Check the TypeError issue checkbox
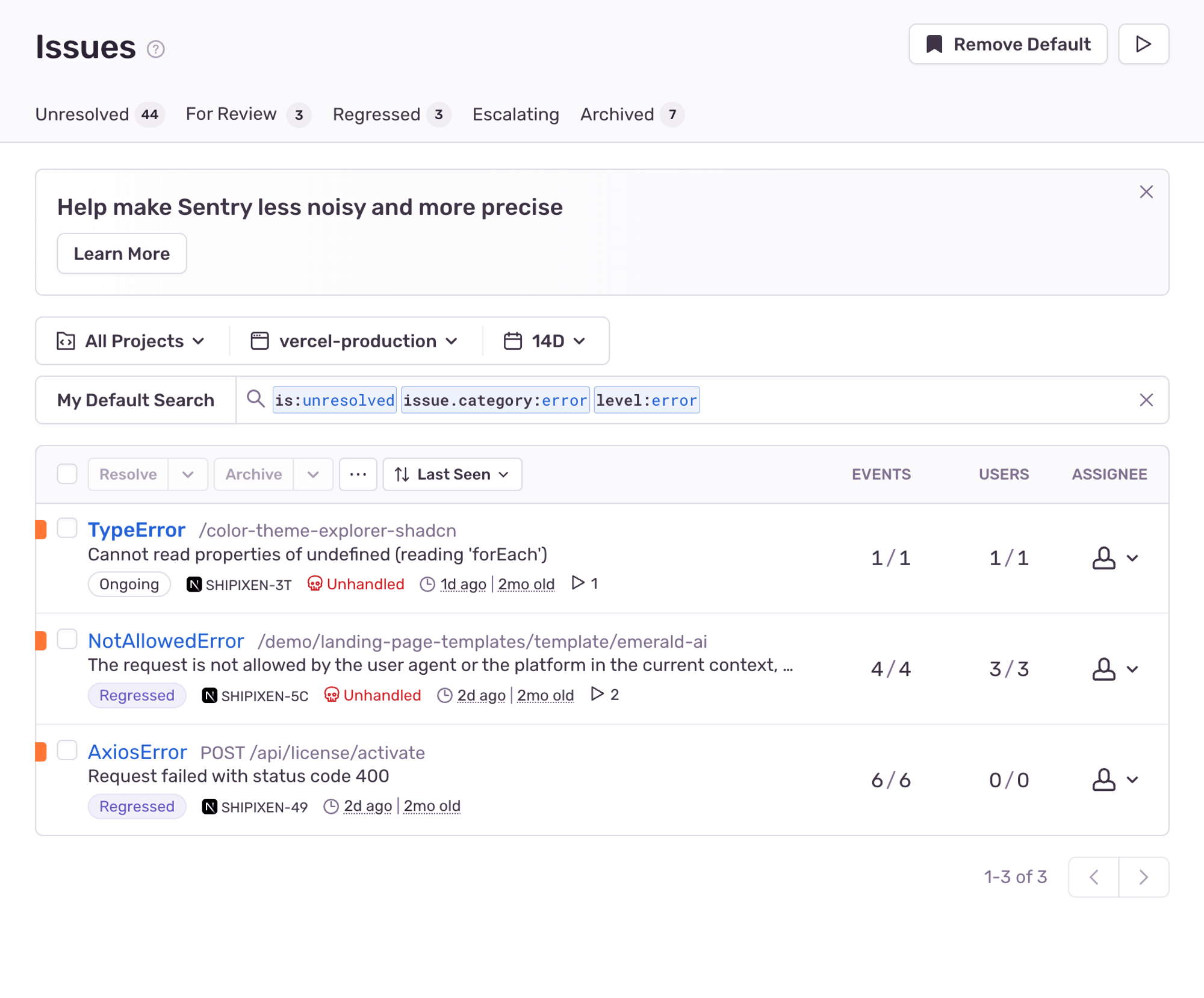The width and height of the screenshot is (1204, 998). click(67, 528)
